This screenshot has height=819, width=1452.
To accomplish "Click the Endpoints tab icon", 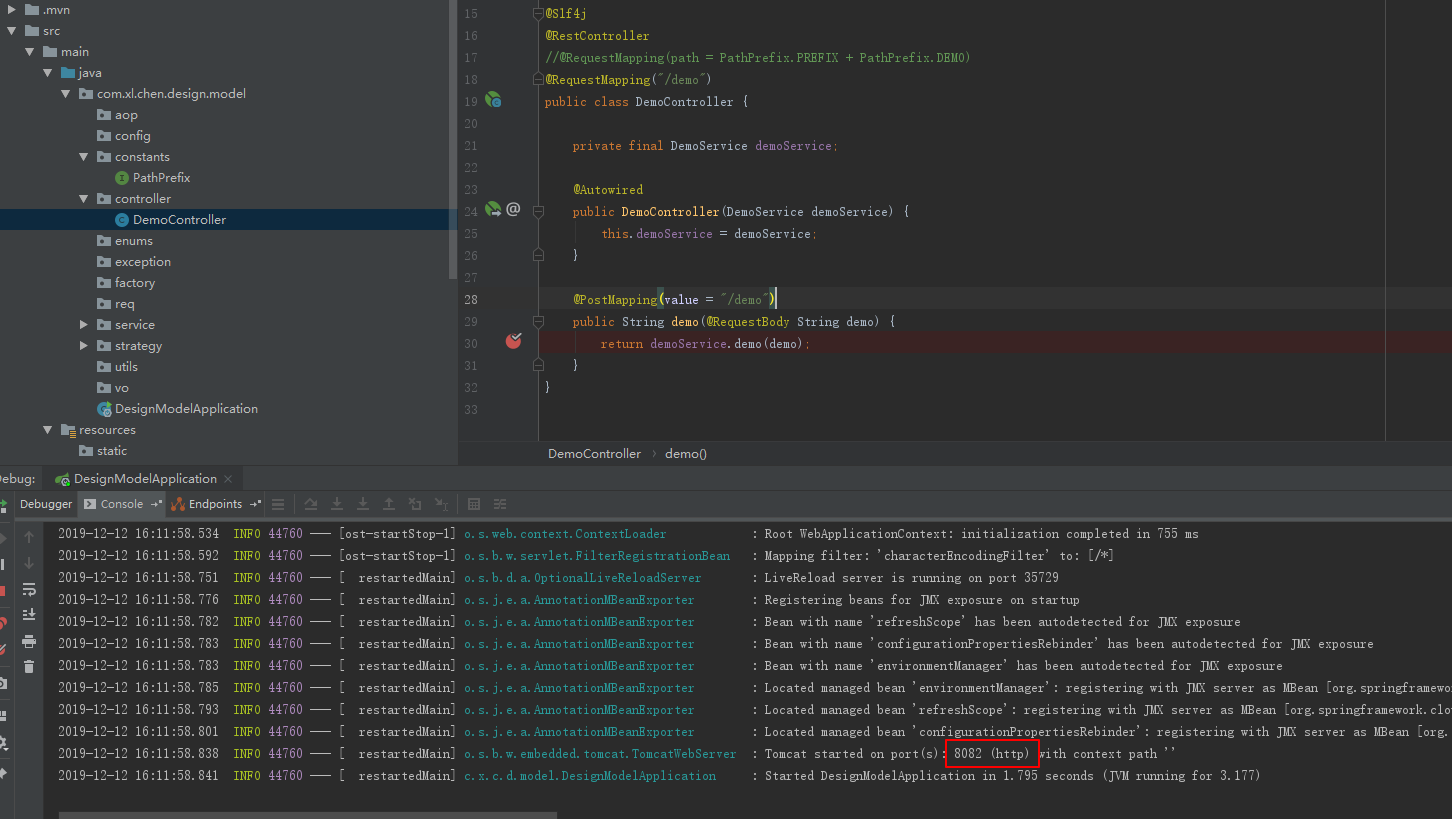I will 178,504.
